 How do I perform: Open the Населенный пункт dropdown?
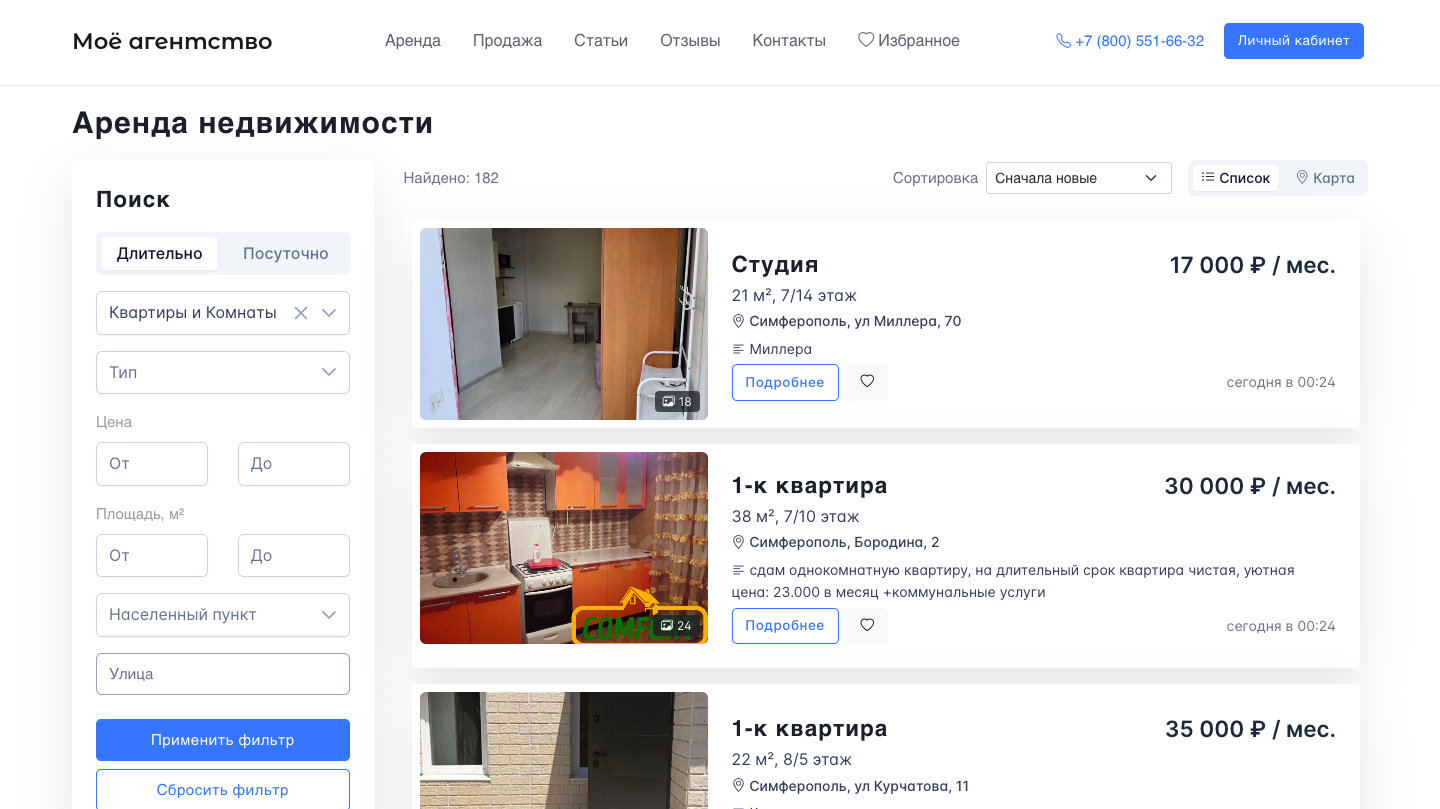tap(223, 615)
